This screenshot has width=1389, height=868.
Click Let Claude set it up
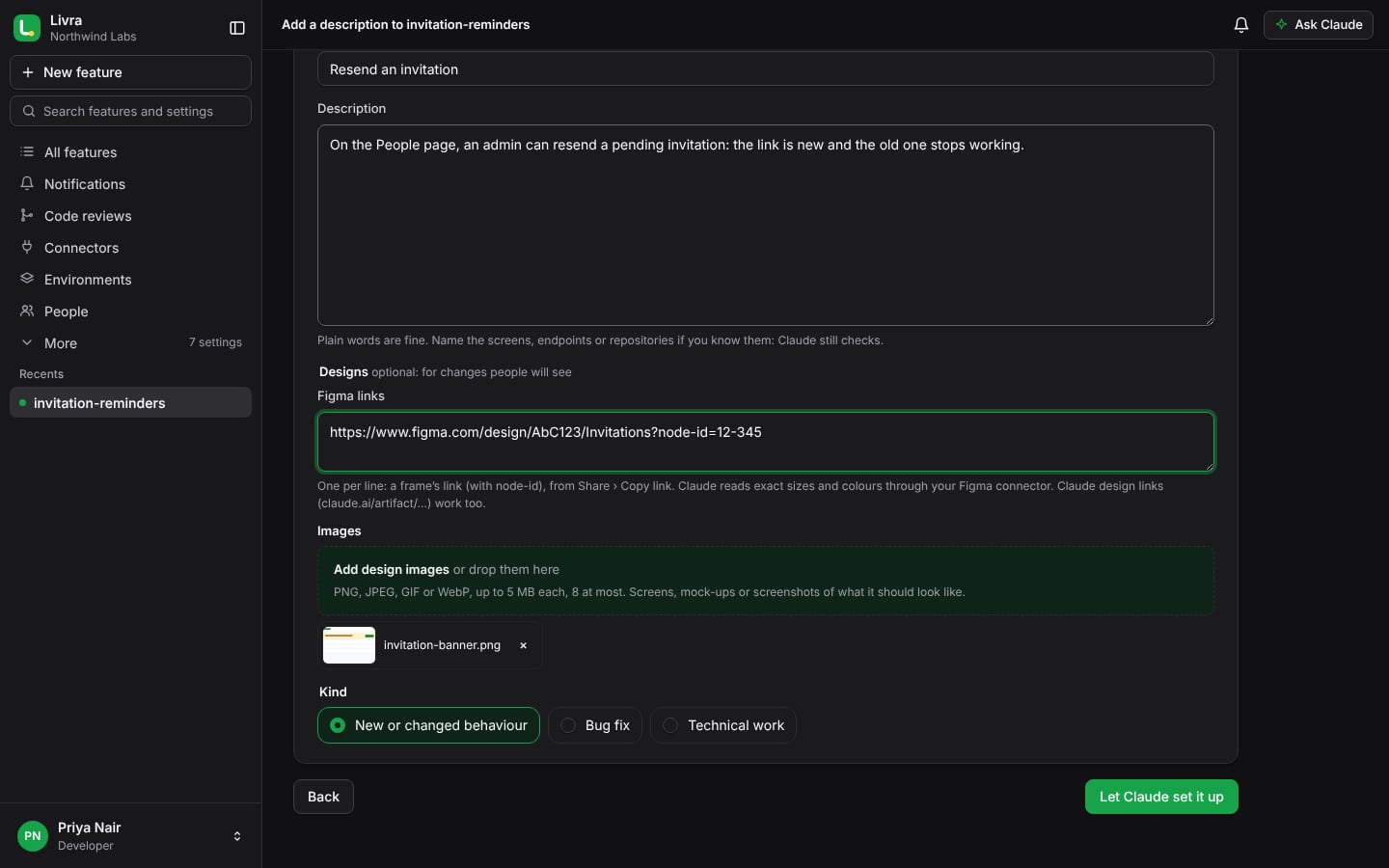click(x=1161, y=797)
